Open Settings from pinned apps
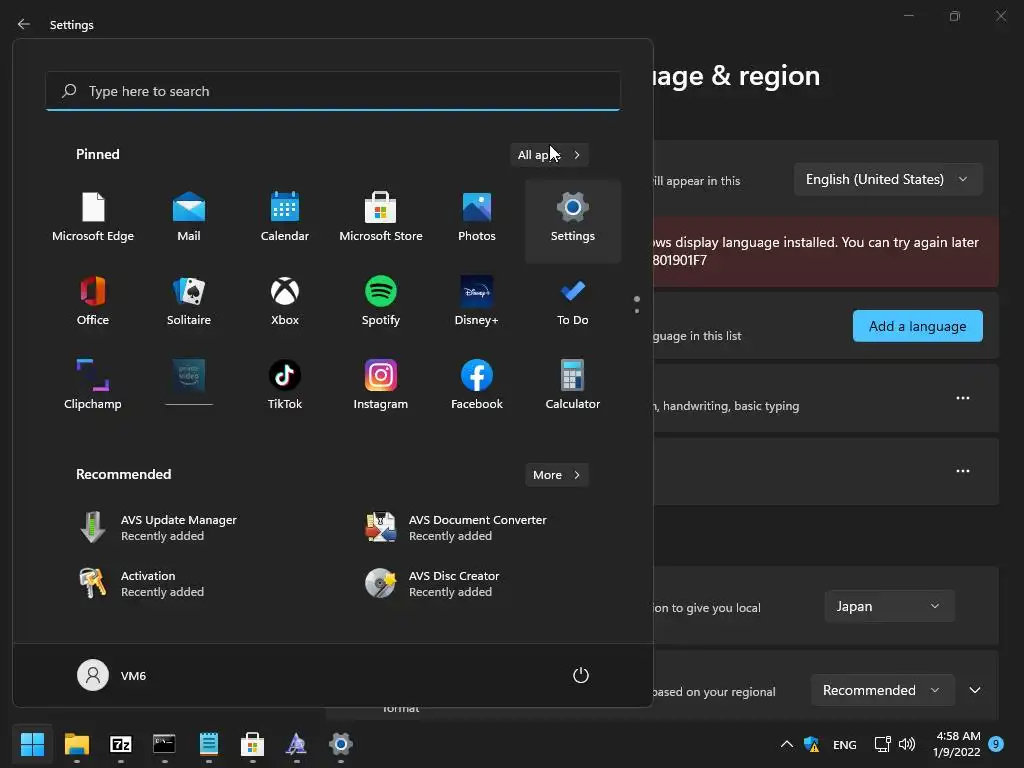 coord(573,221)
